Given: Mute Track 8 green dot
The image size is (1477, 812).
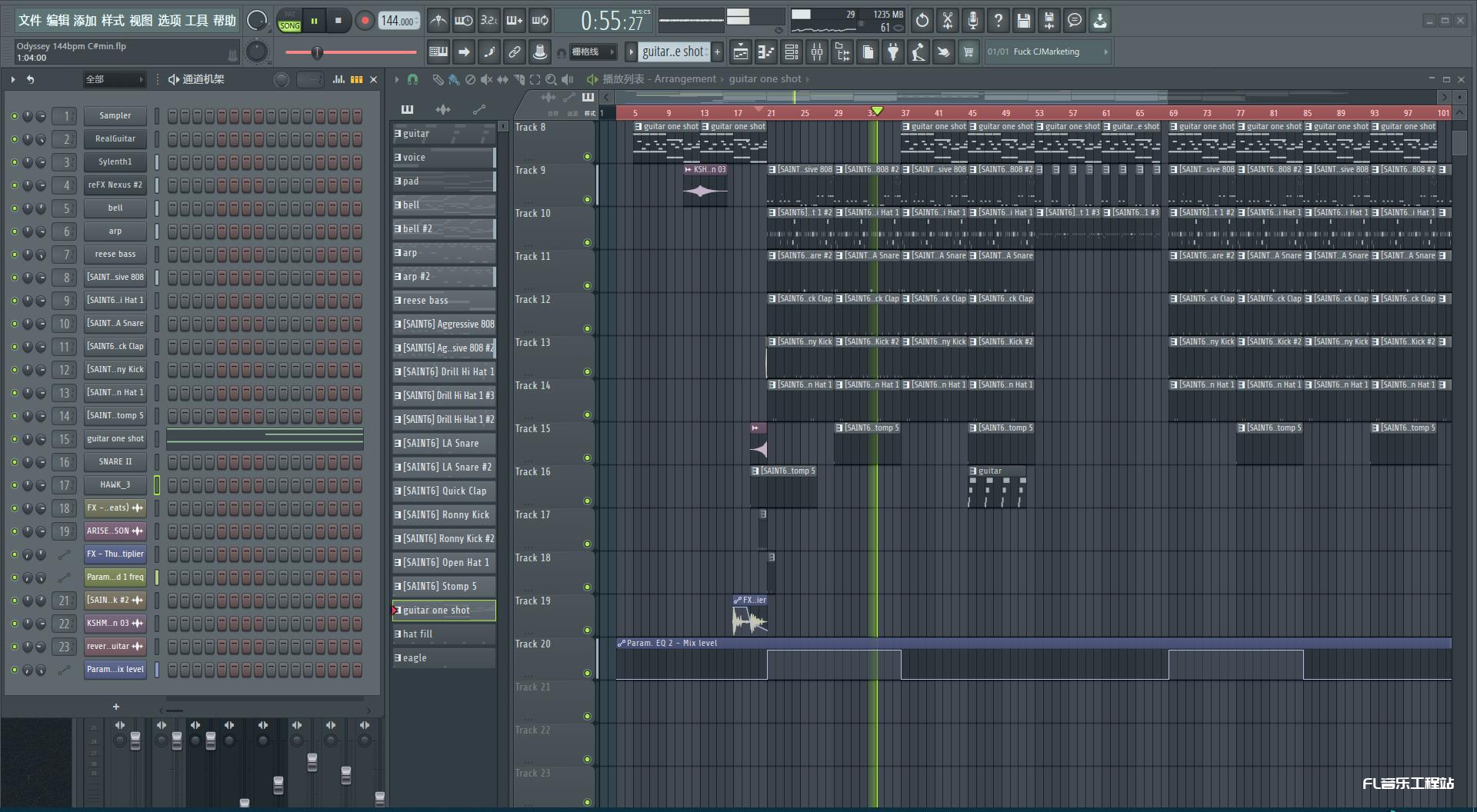Looking at the screenshot, I should pyautogui.click(x=587, y=157).
